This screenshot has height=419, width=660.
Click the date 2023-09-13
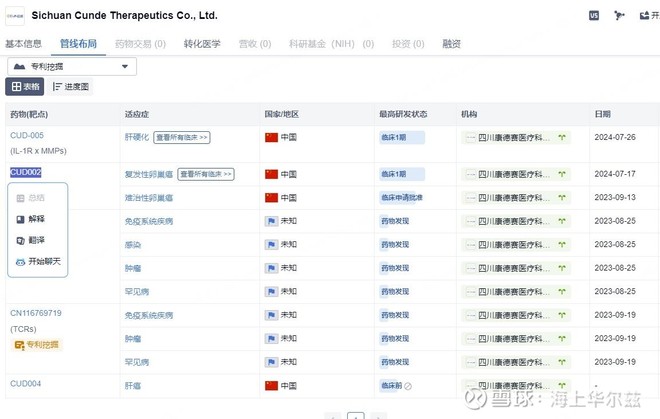tap(615, 197)
